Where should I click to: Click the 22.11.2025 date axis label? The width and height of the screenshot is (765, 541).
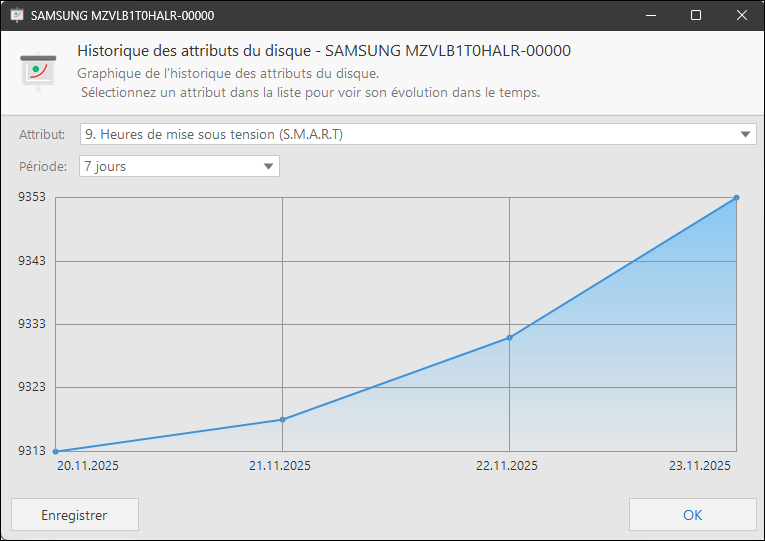(506, 466)
